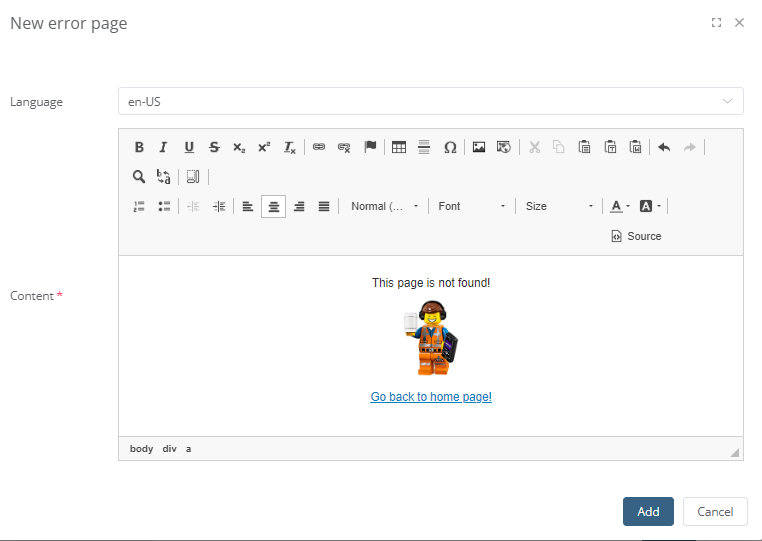This screenshot has height=541, width=762.
Task: Click the Cut scissors icon
Action: tap(535, 147)
